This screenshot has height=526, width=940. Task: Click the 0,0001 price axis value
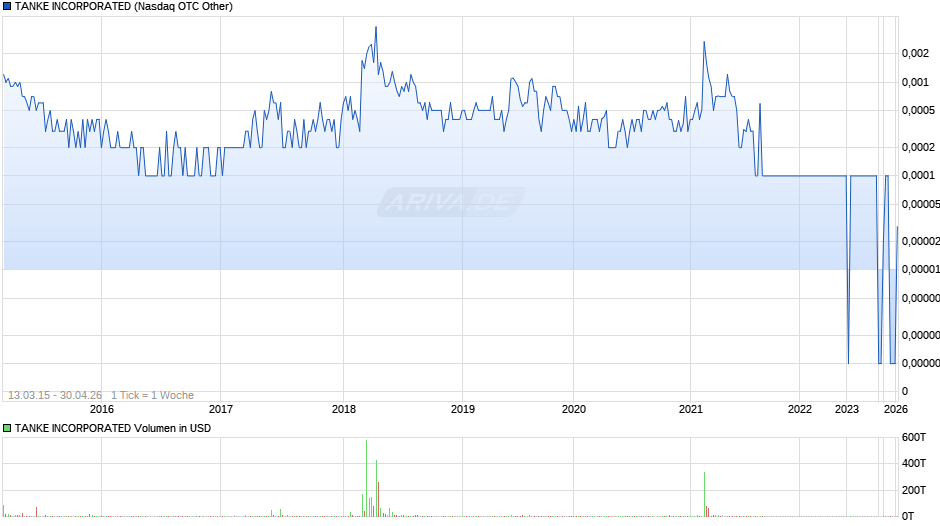[x=918, y=175]
